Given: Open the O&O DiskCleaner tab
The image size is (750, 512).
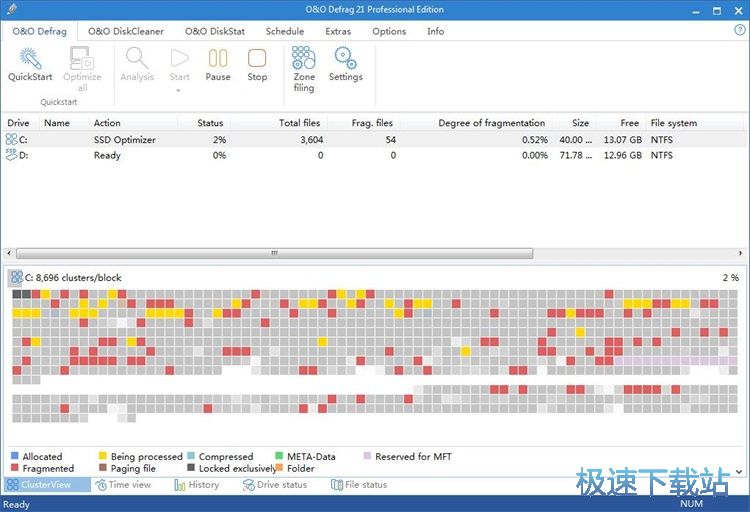Looking at the screenshot, I should click(x=126, y=31).
